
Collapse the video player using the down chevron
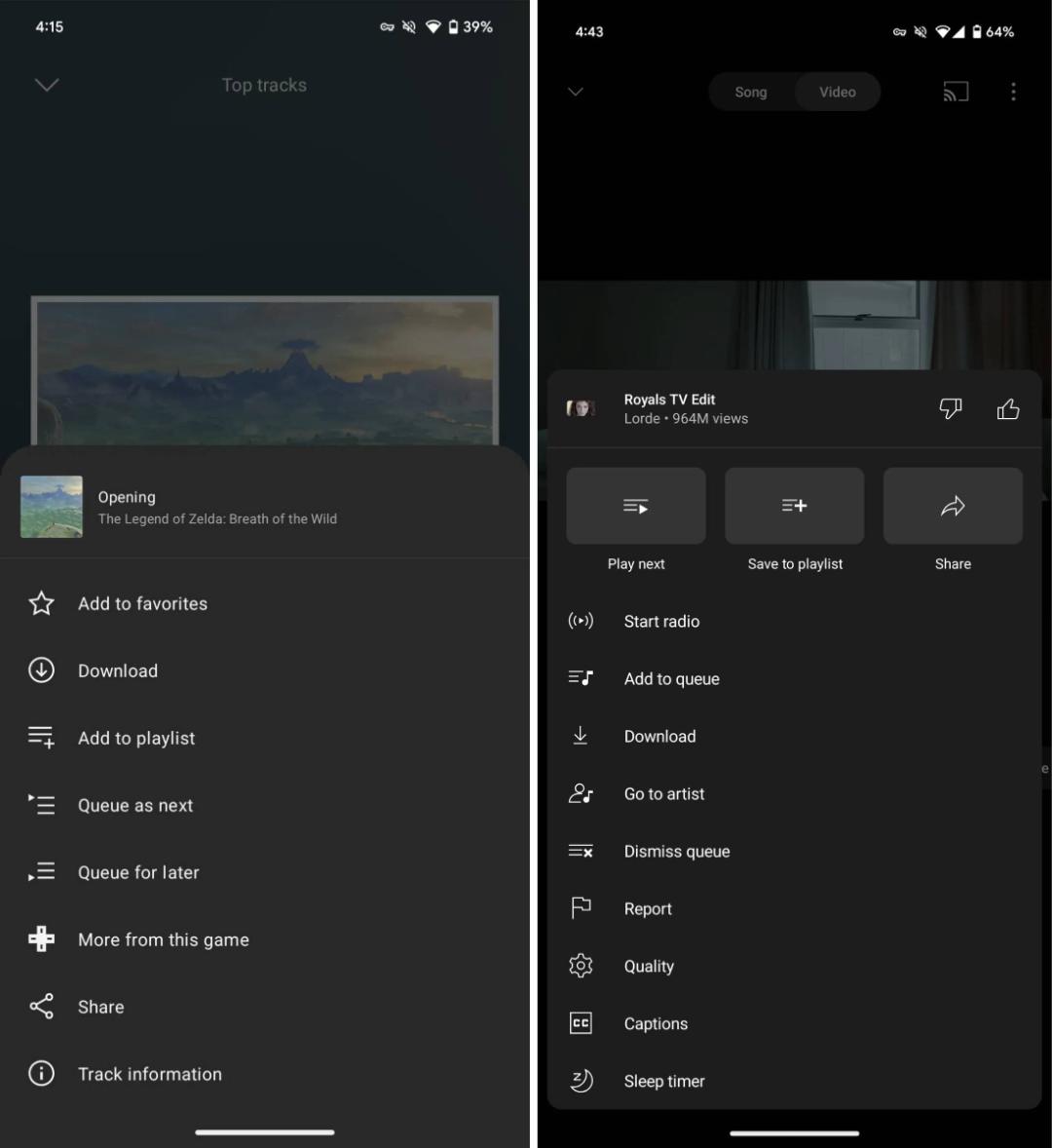pyautogui.click(x=576, y=92)
